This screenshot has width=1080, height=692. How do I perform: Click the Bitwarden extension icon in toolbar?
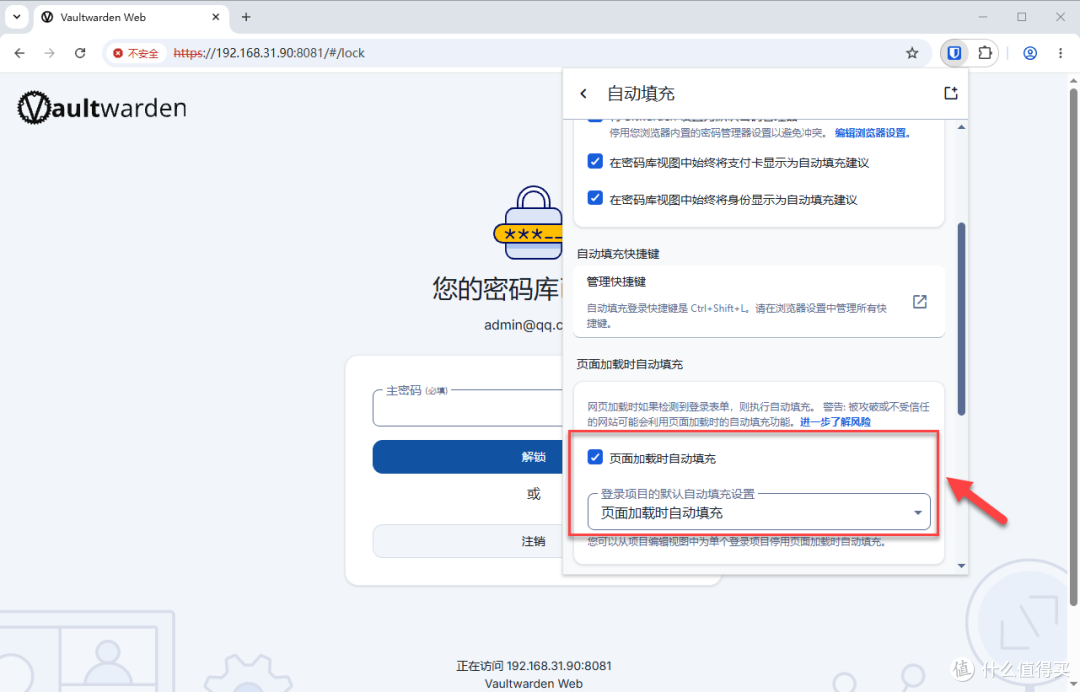tap(954, 53)
